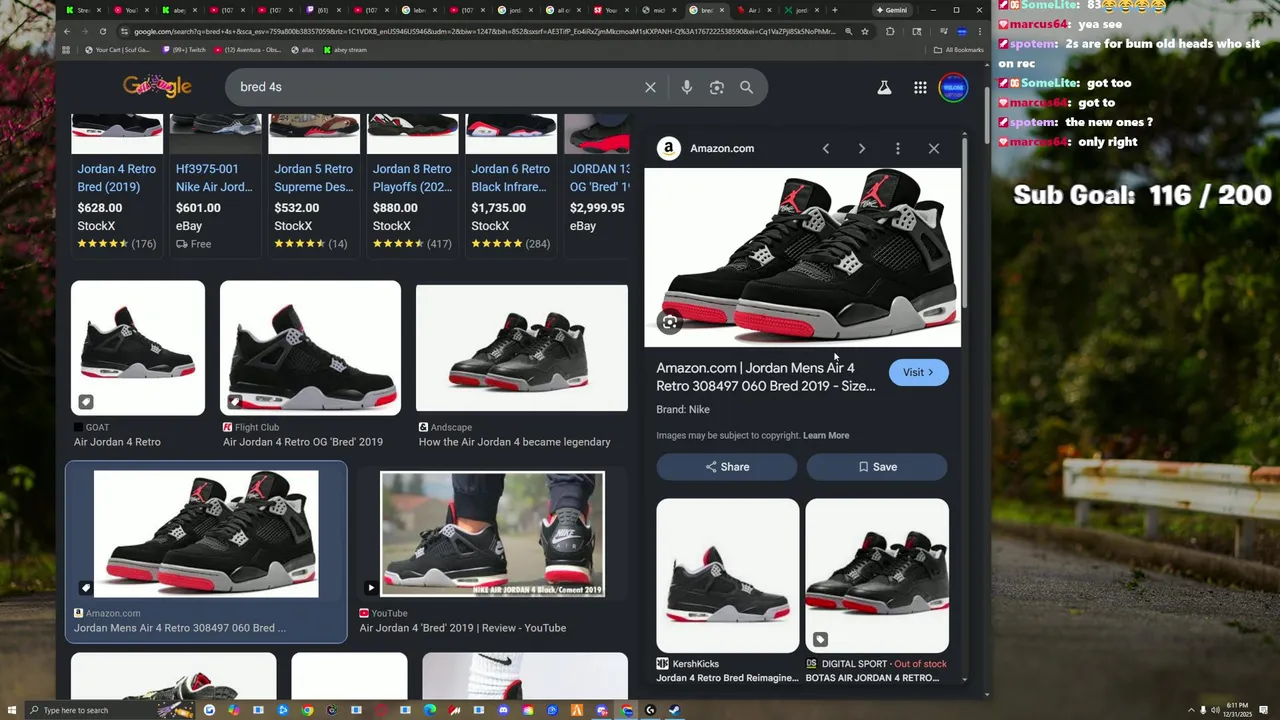This screenshot has height=720, width=1280.
Task: Open the YouTube Jordan 4 Bred review thumbnail
Action: pos(492,534)
